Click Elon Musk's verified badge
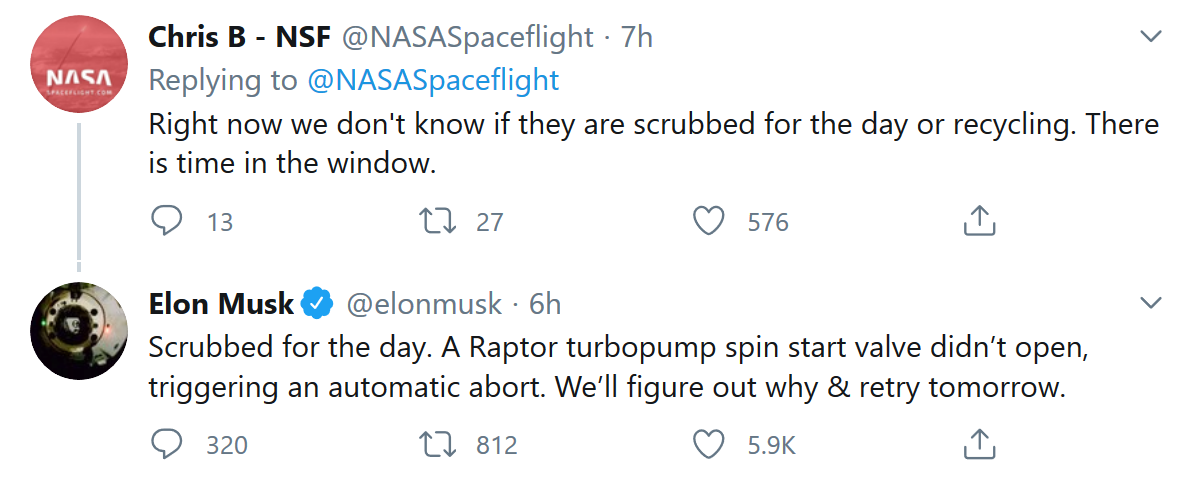Image resolution: width=1196 pixels, height=483 pixels. click(x=318, y=302)
